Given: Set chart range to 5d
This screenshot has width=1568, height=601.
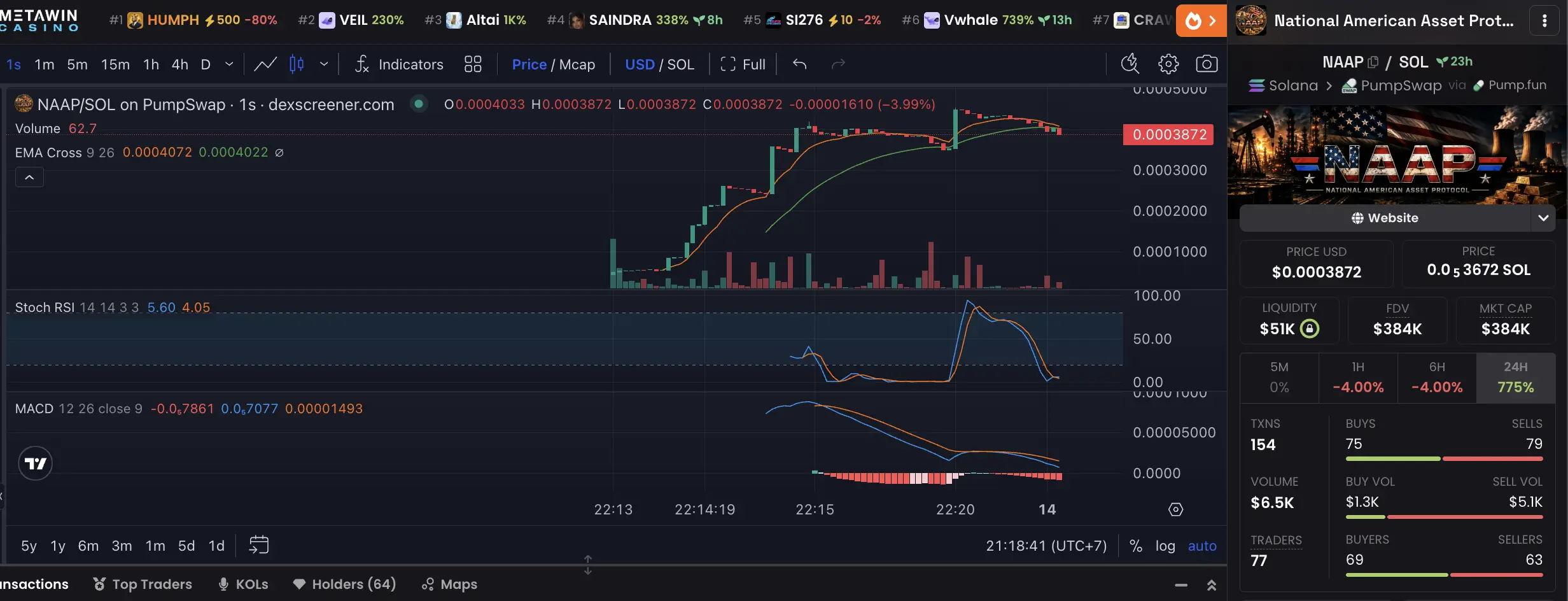Looking at the screenshot, I should [x=186, y=546].
